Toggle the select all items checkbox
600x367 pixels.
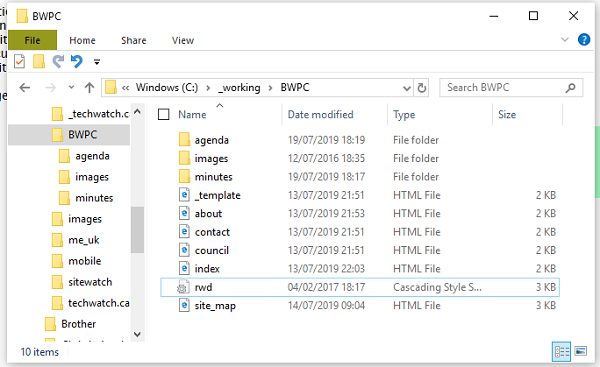[164, 114]
